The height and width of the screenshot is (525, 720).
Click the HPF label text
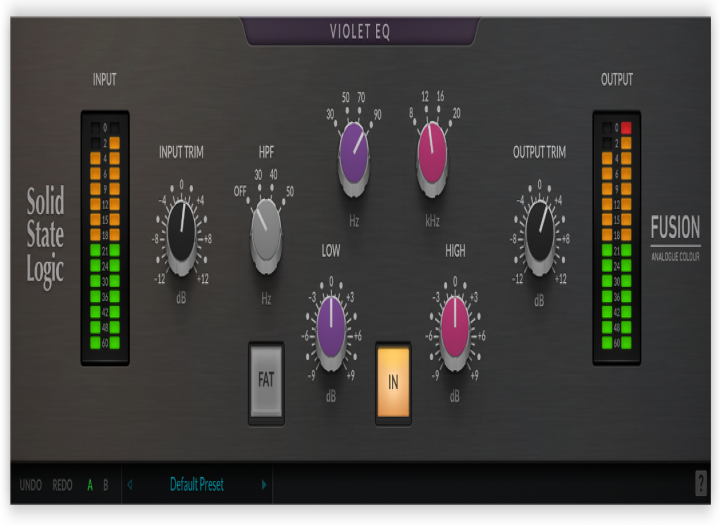pyautogui.click(x=266, y=152)
